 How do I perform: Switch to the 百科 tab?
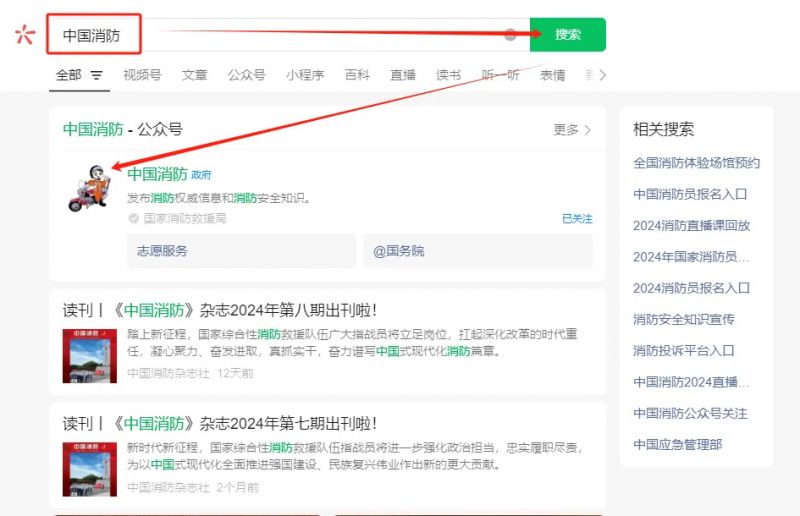click(357, 75)
